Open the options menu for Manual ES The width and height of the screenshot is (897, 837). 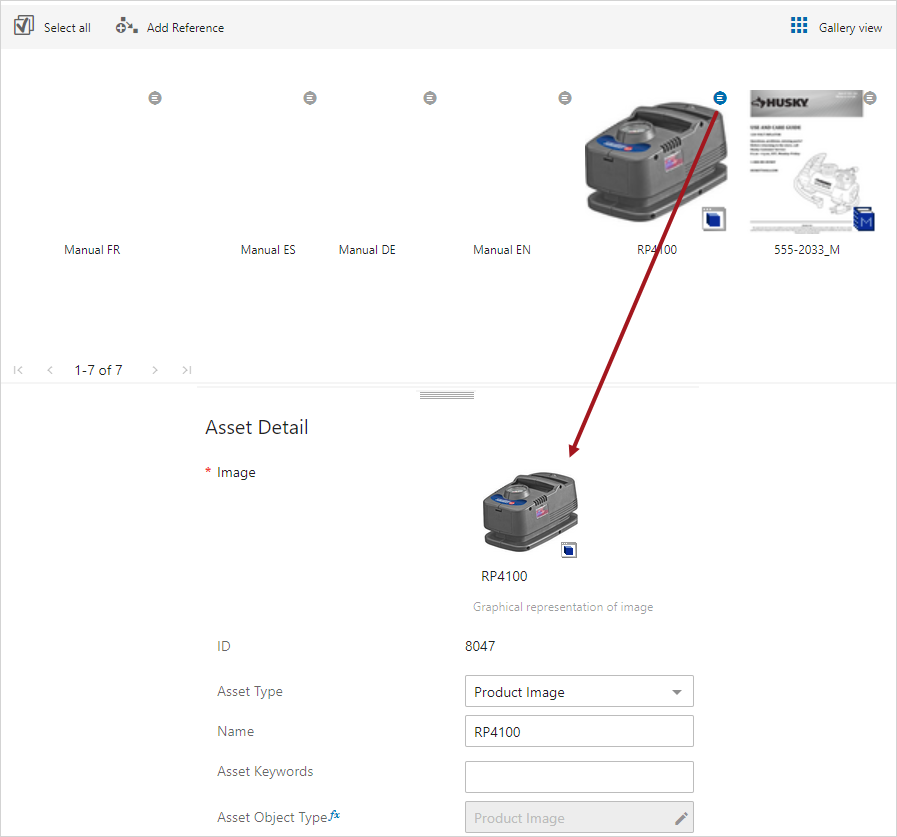click(x=310, y=98)
